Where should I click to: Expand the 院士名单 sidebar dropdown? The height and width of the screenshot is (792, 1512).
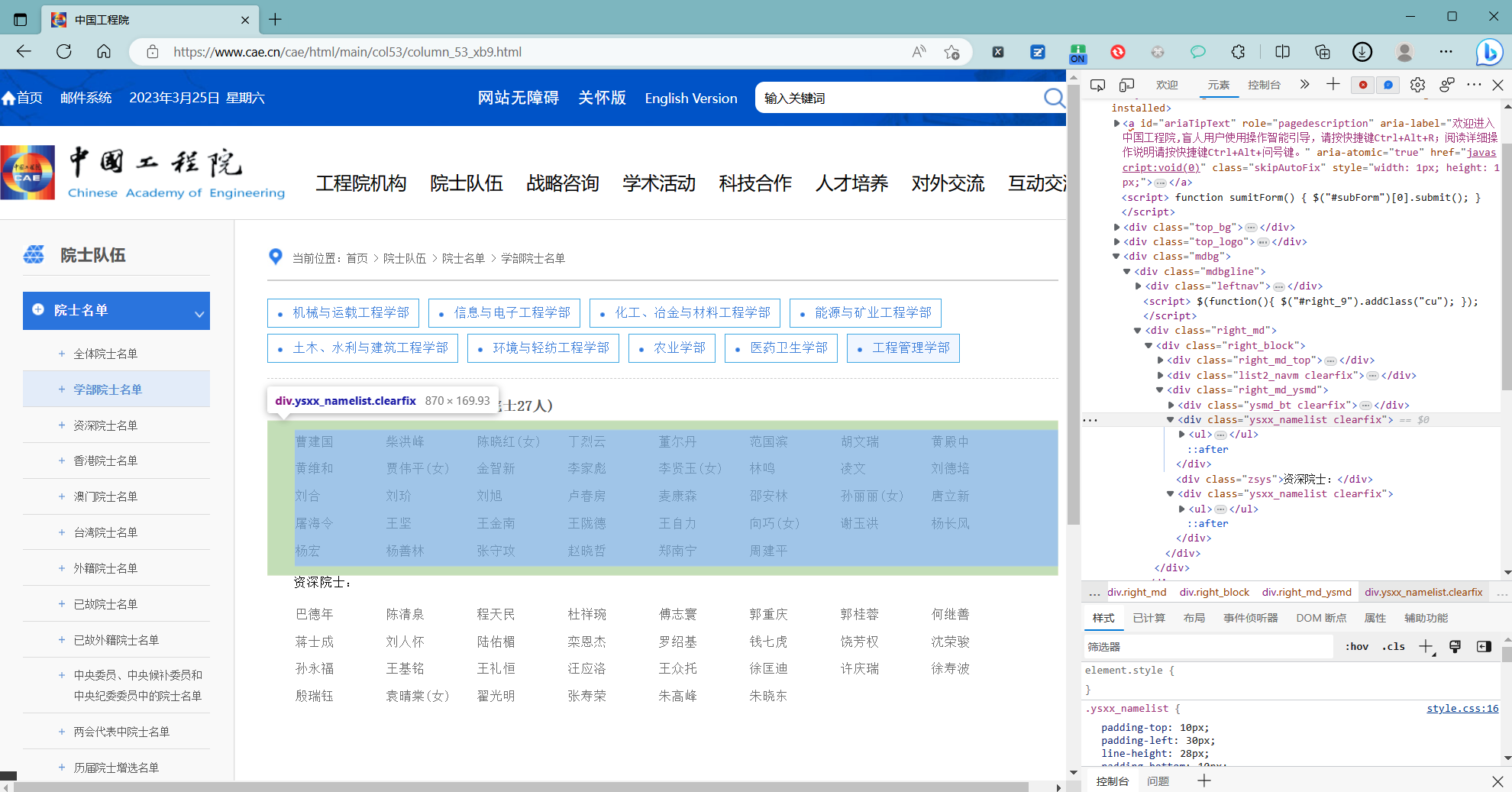click(x=199, y=314)
